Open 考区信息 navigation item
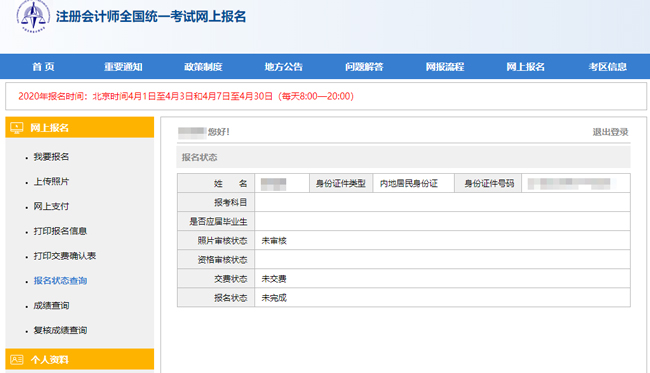 pyautogui.click(x=607, y=67)
